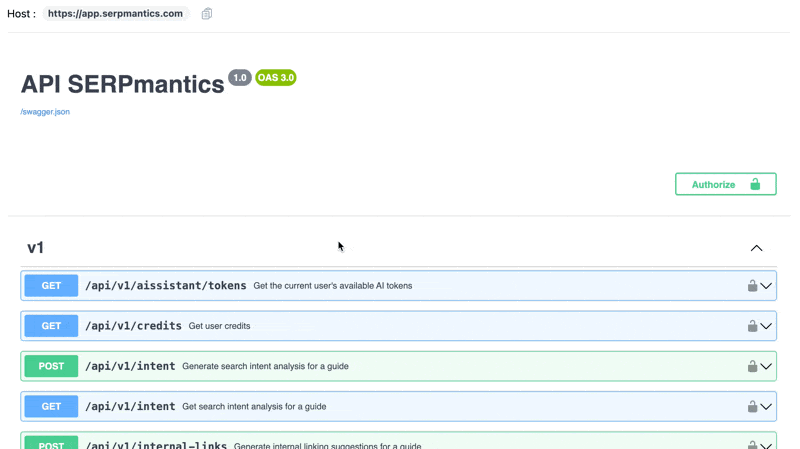Click the lock icon on aissistant/tokens endpoint
The image size is (800, 449).
(x=752, y=286)
